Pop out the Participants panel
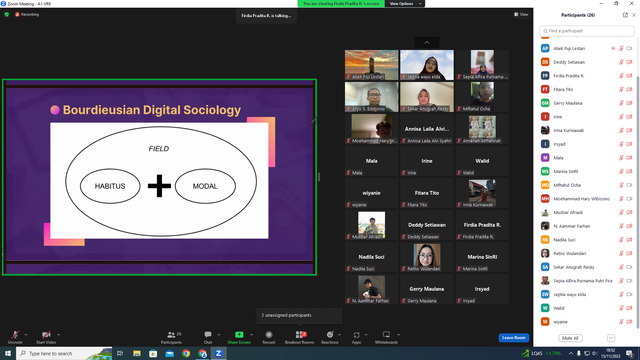This screenshot has width=640, height=360. [625, 15]
